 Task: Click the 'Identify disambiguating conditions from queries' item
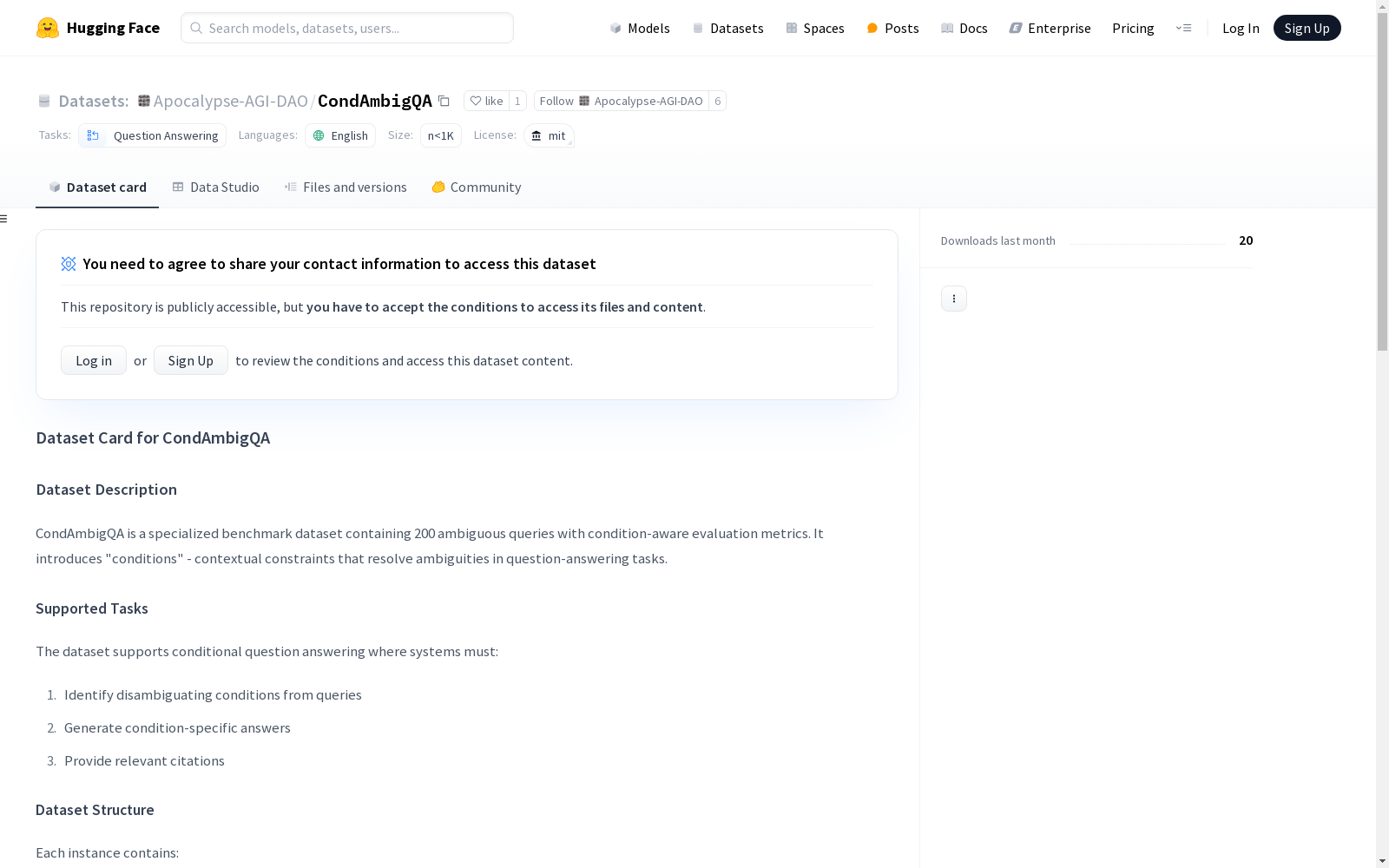213,694
